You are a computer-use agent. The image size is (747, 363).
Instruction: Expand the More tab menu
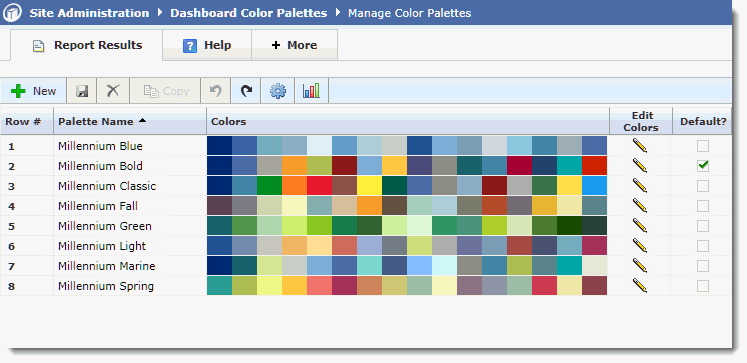click(x=294, y=45)
